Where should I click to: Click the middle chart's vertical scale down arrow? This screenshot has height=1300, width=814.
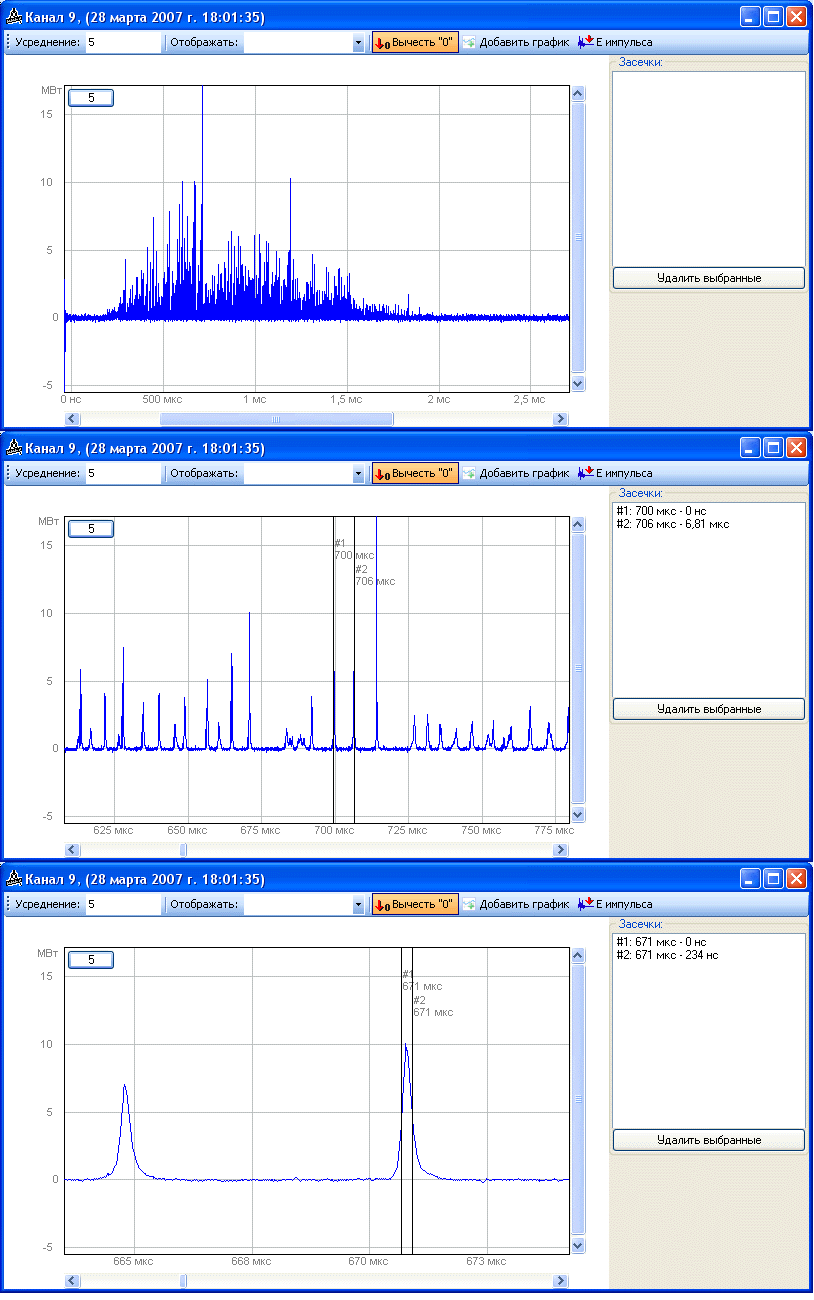[x=577, y=815]
